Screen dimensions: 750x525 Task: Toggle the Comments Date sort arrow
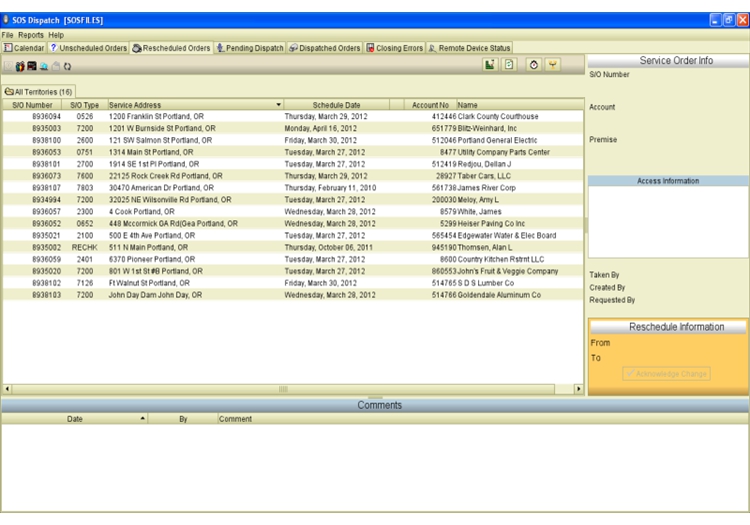tap(142, 418)
